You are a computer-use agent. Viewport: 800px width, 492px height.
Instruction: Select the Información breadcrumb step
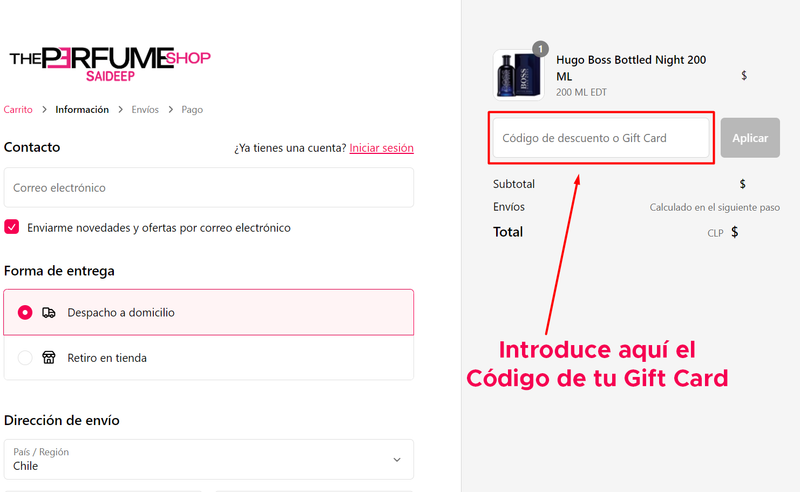tap(82, 110)
